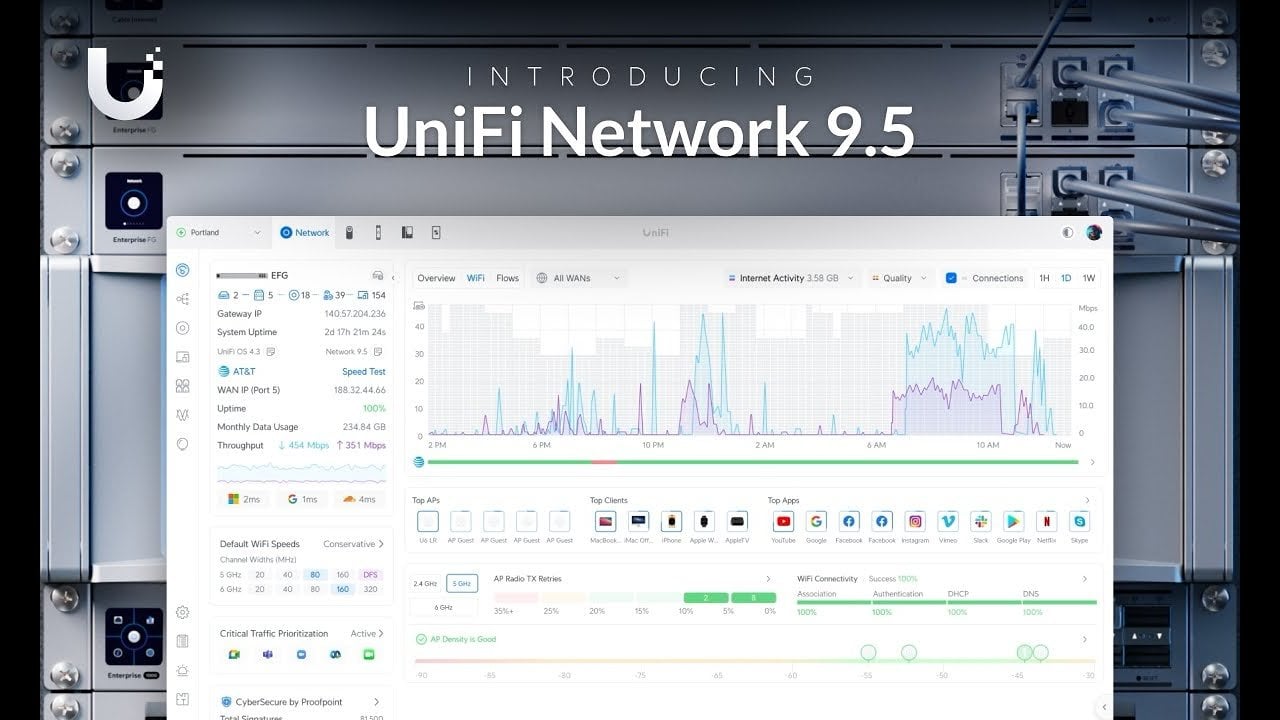Select the Slack icon under Top Apps

(981, 521)
